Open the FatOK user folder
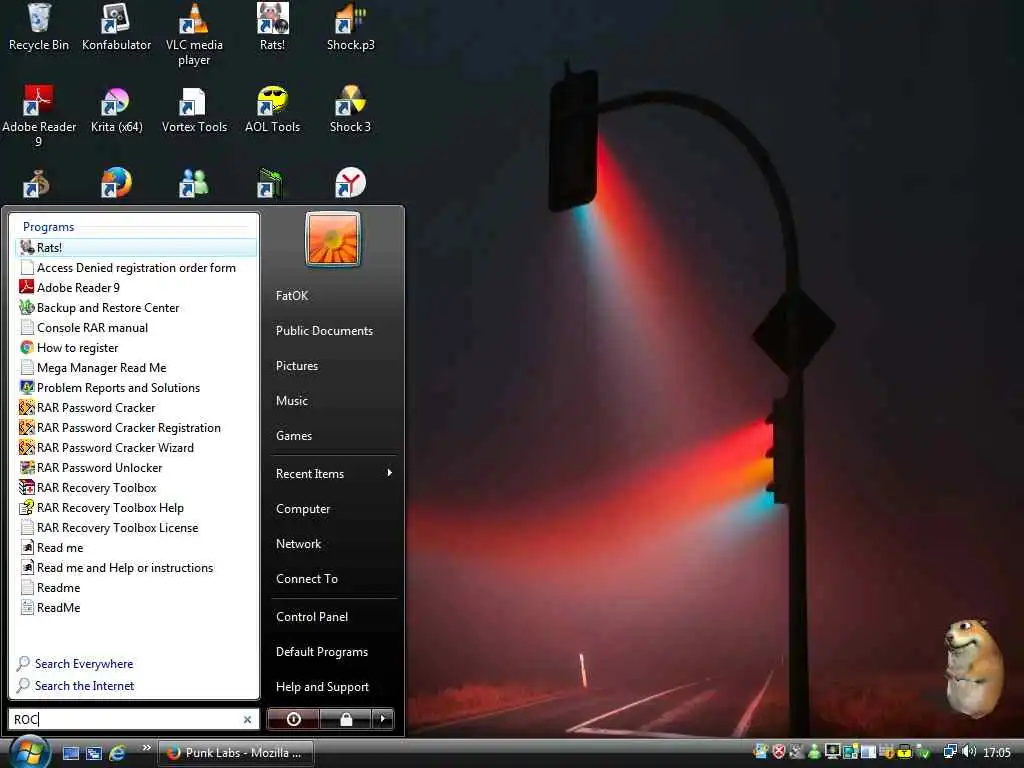The height and width of the screenshot is (768, 1024). click(x=292, y=296)
